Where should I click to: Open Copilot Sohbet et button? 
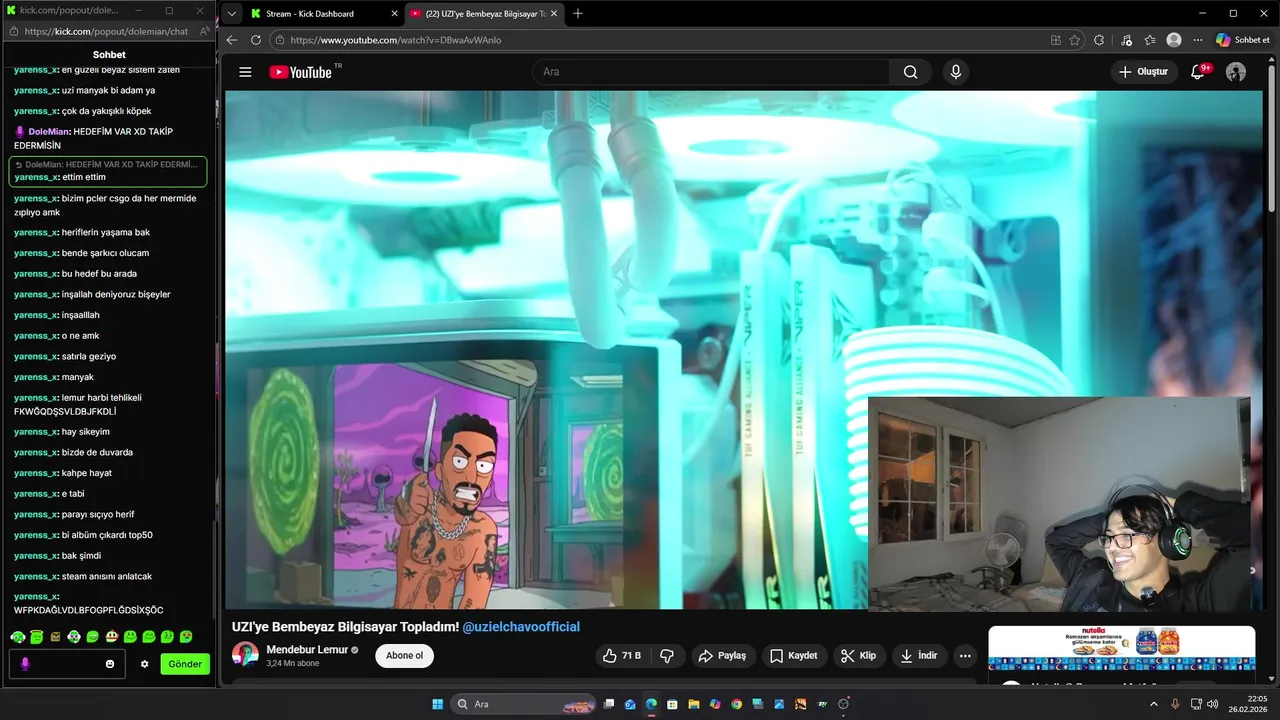[x=1243, y=40]
